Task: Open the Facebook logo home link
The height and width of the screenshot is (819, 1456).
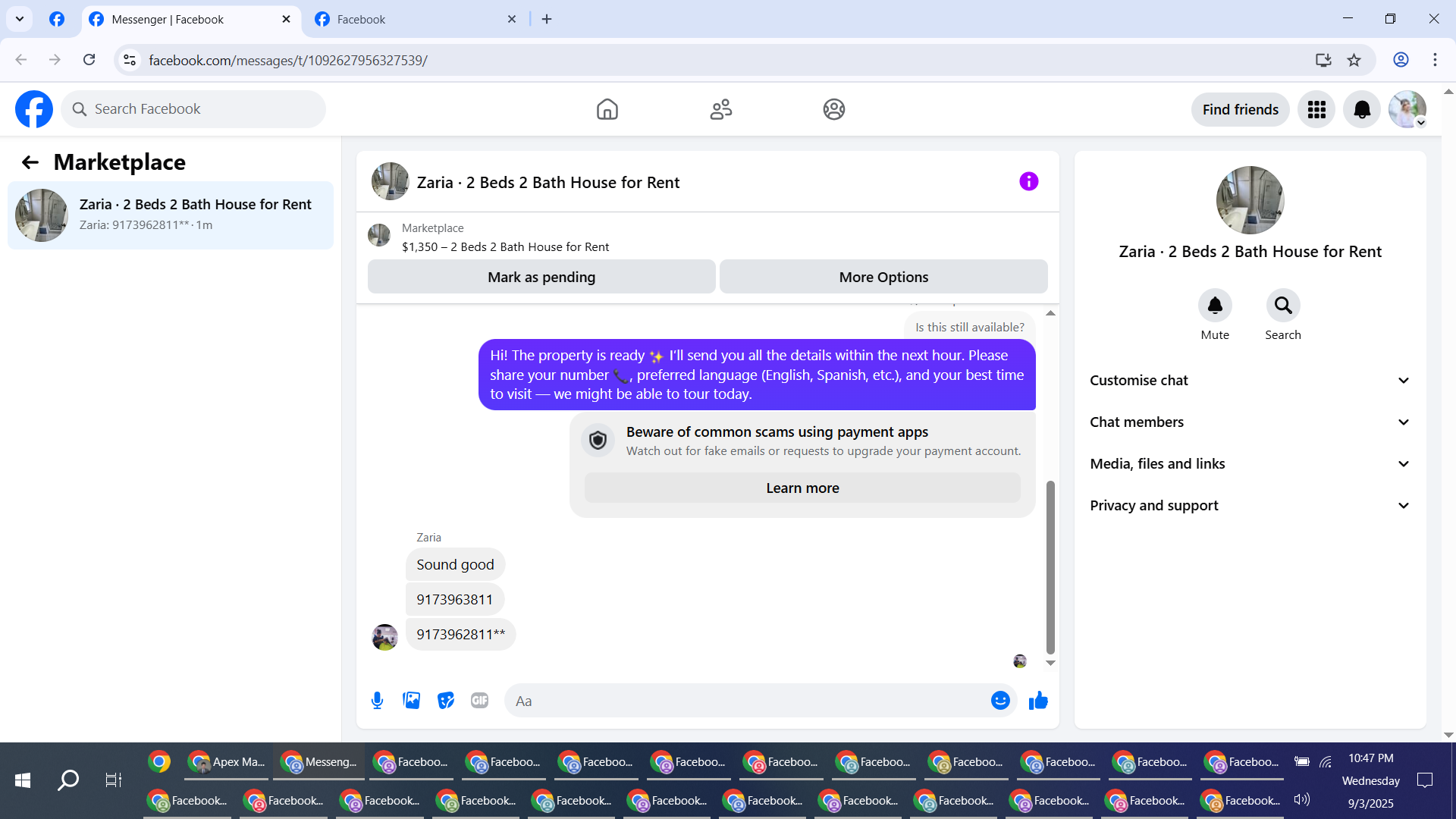Action: (x=34, y=109)
